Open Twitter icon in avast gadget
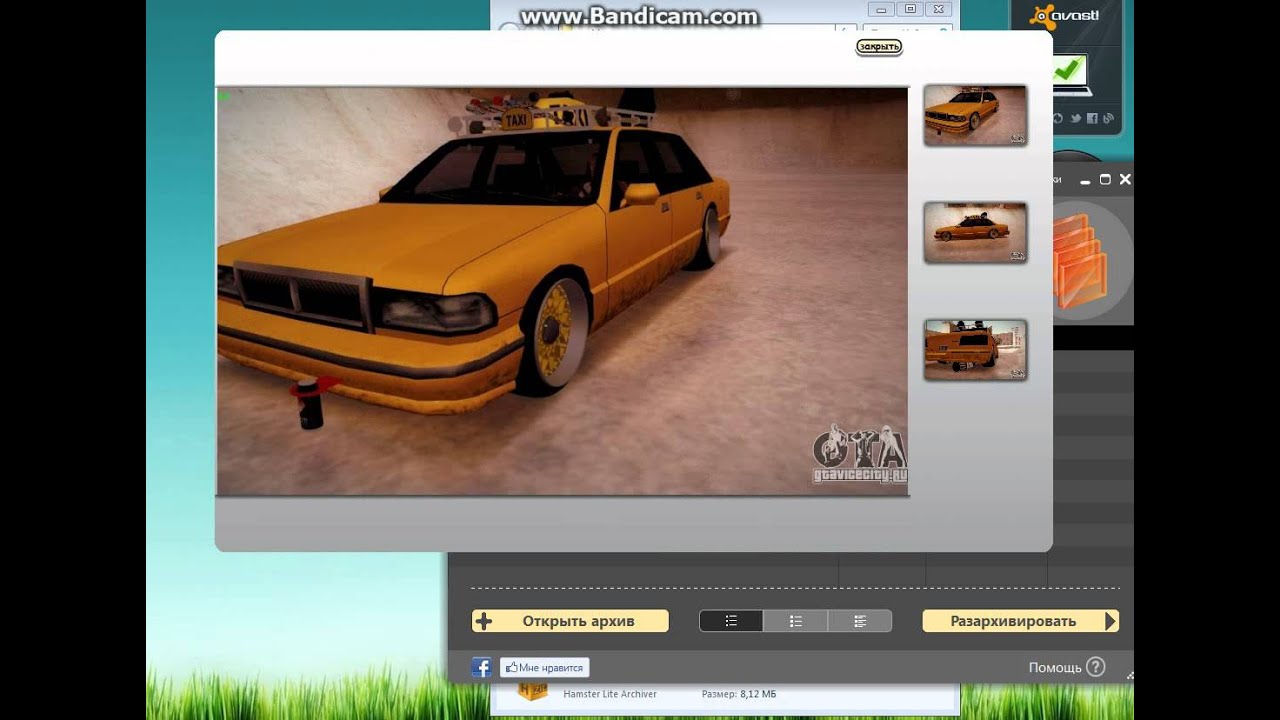The image size is (1280, 720). tap(1075, 118)
